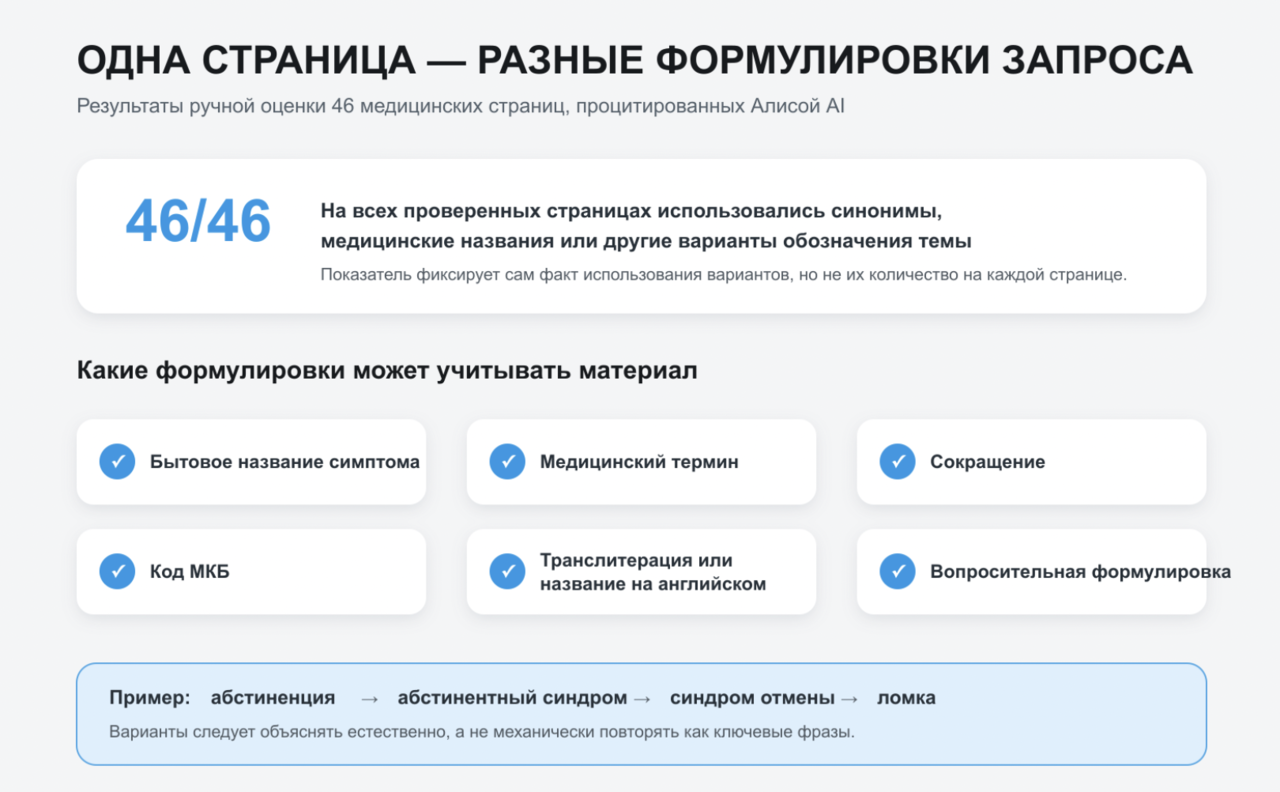
Task: Click the checkmark icon beside Бытовое название симптома
Action: [117, 462]
